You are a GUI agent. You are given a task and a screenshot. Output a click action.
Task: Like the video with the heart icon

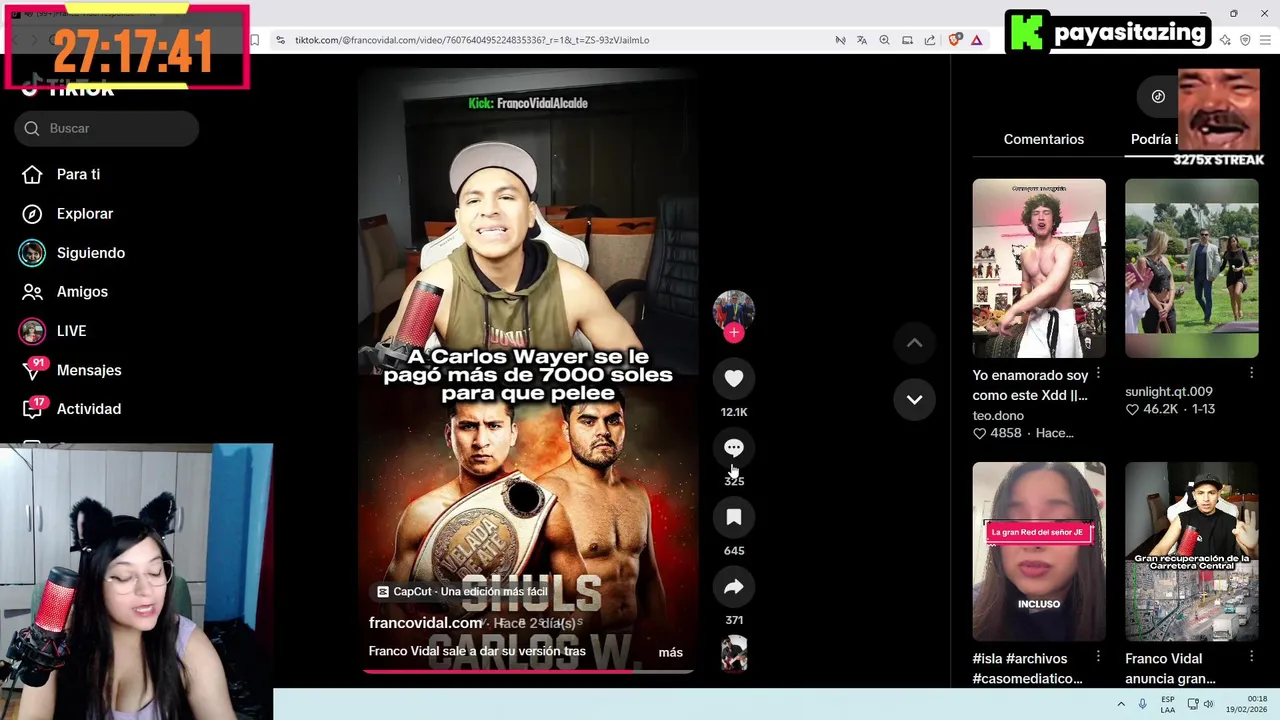point(734,378)
